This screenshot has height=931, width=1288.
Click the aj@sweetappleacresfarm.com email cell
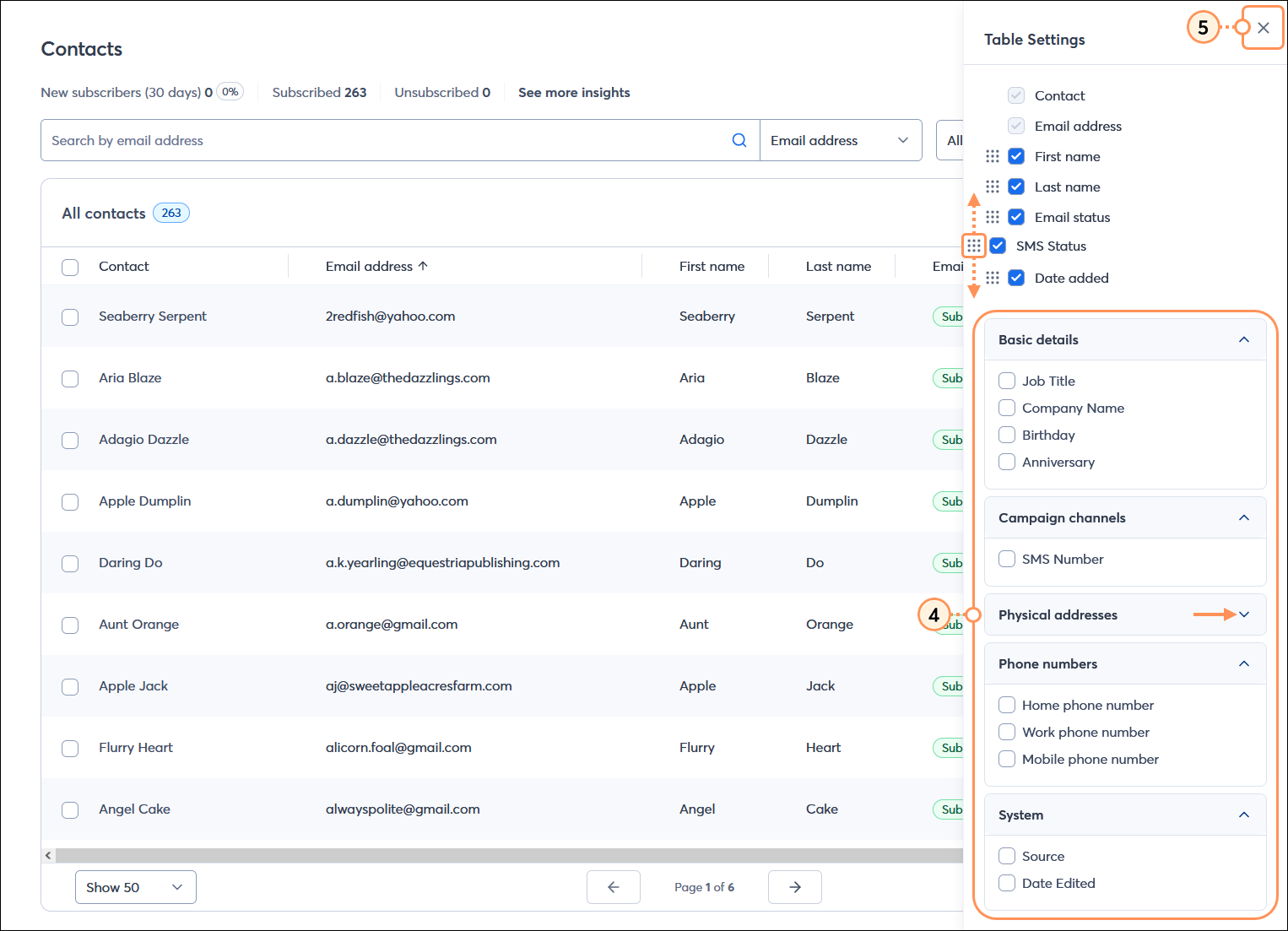coord(419,685)
